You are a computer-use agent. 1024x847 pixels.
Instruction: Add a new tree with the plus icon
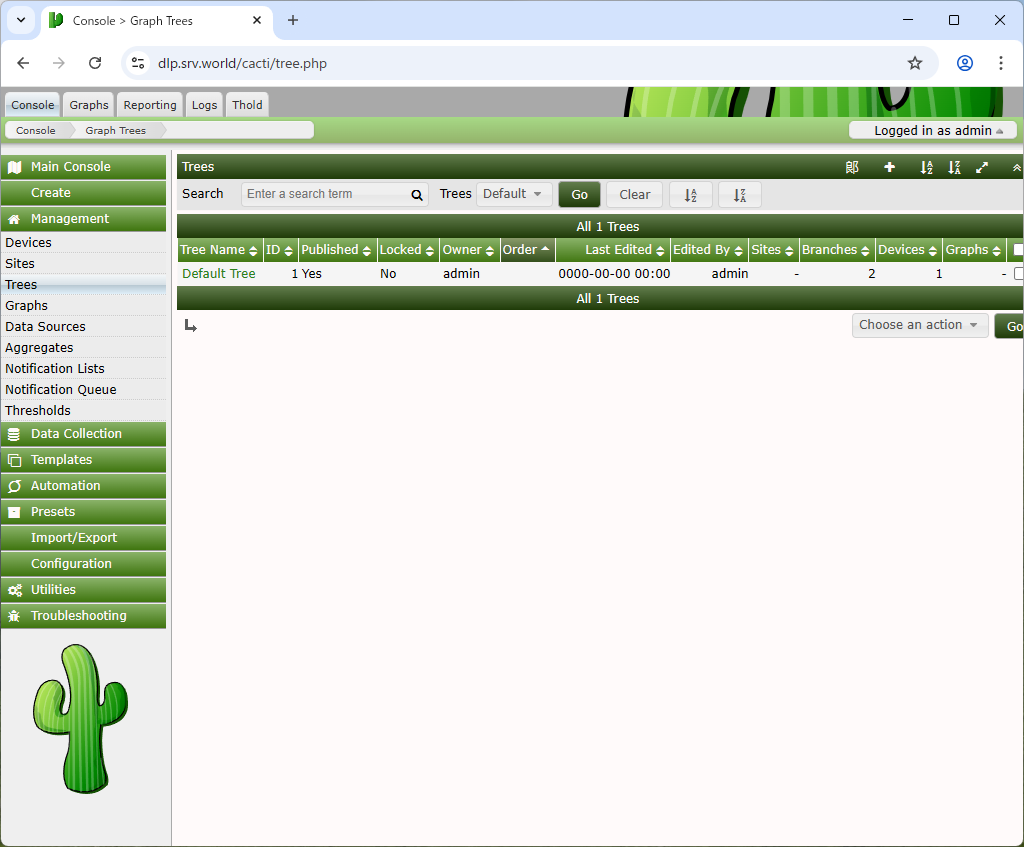coord(889,167)
